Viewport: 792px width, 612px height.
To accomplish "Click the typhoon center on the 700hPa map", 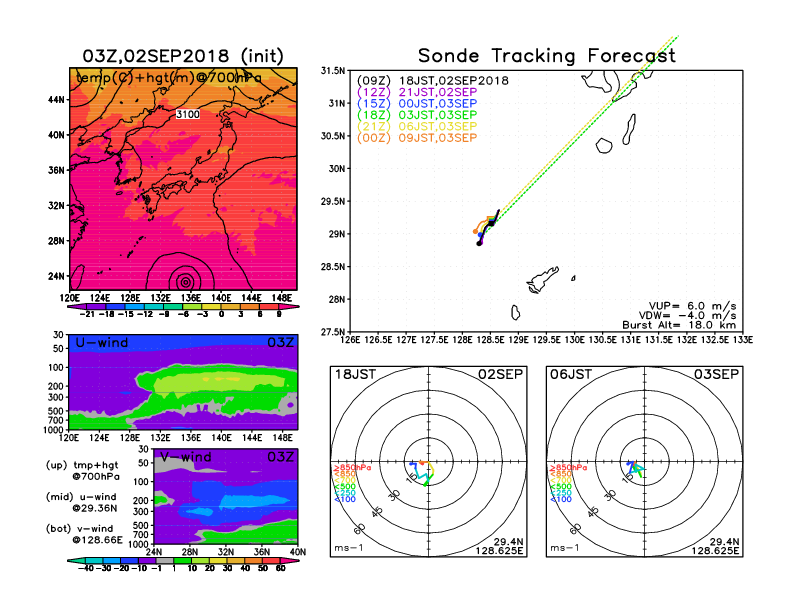I will click(x=184, y=281).
